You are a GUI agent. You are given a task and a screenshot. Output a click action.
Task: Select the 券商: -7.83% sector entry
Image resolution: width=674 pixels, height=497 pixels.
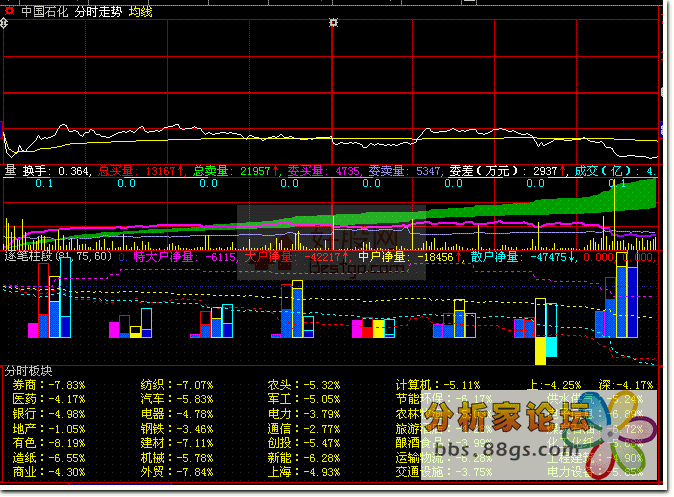(49, 385)
